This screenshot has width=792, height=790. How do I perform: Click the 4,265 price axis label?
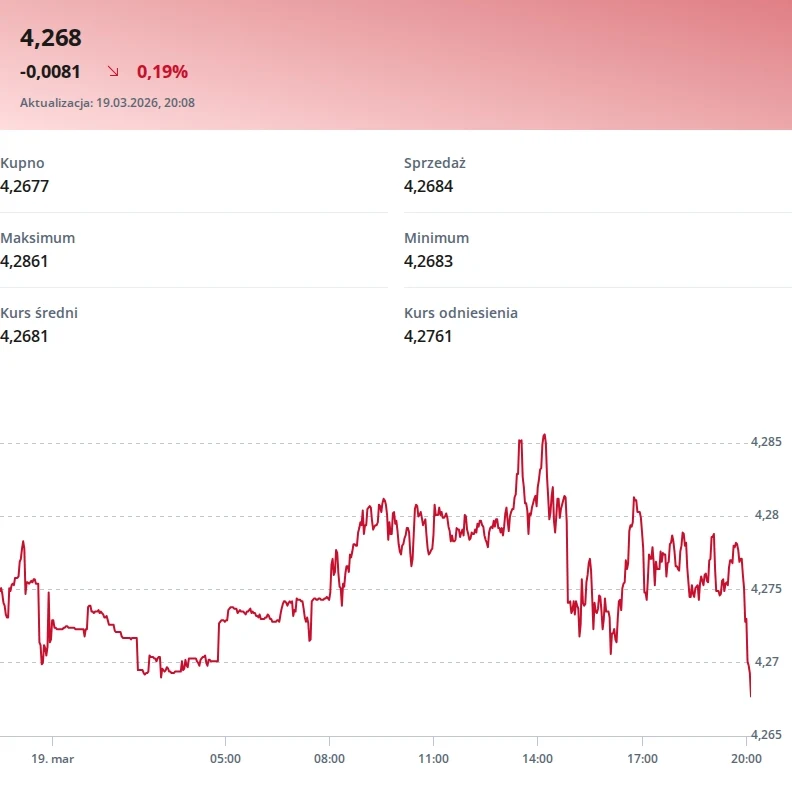(x=765, y=735)
